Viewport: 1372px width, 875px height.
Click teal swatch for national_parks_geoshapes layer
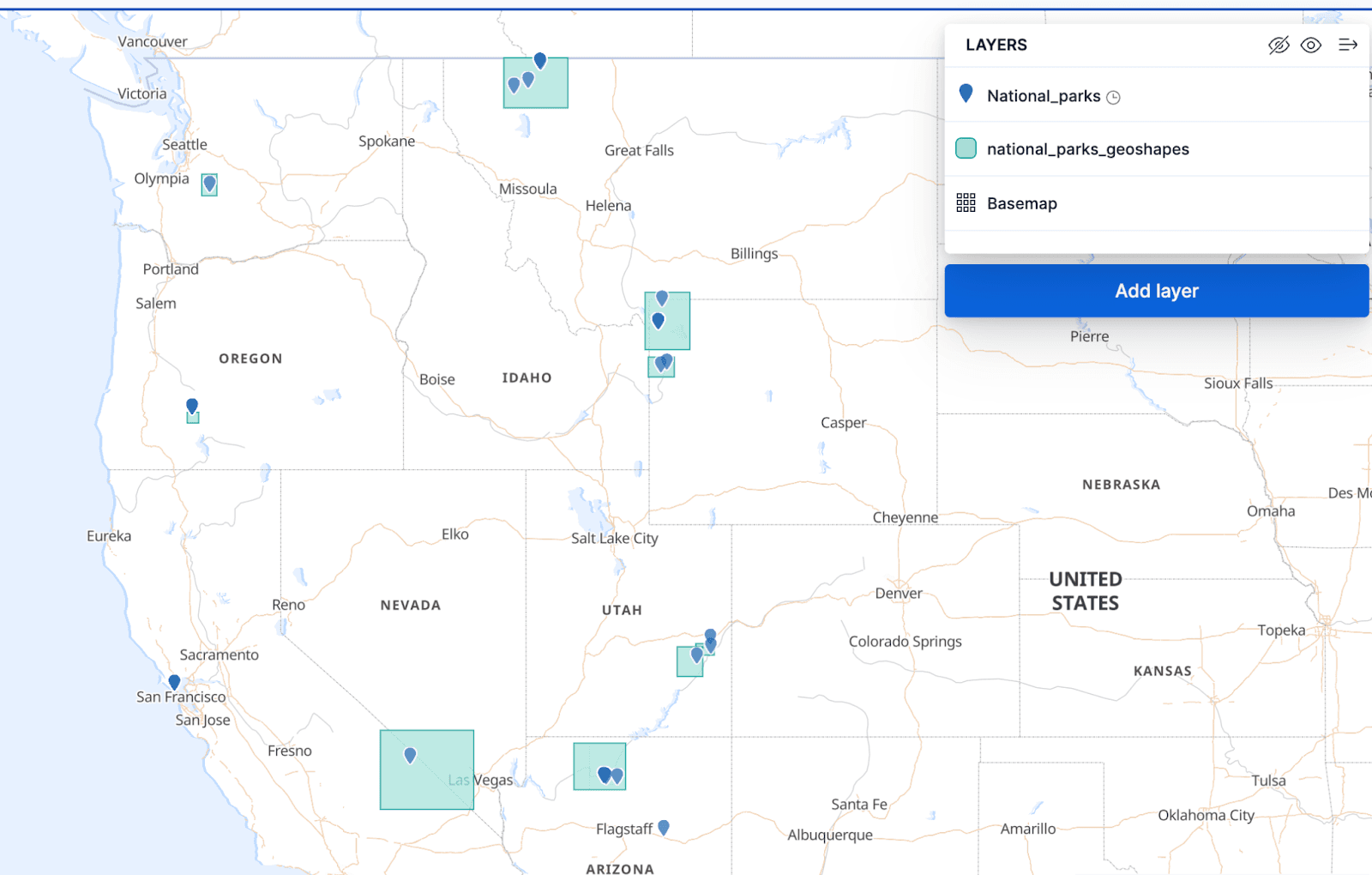[966, 148]
